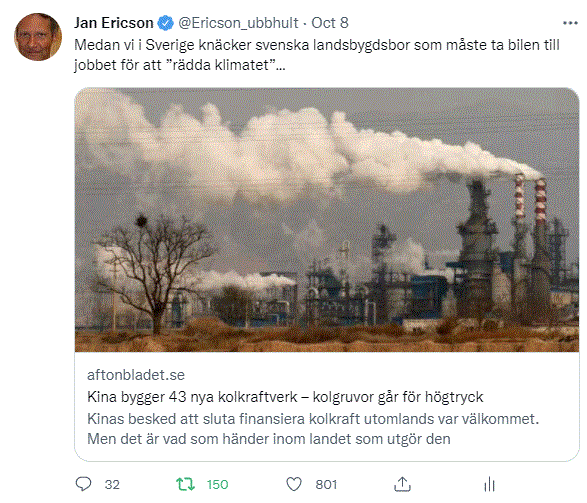This screenshot has width=587, height=503.
Task: Open the aftonbladet.se domain link
Action: pos(136,375)
